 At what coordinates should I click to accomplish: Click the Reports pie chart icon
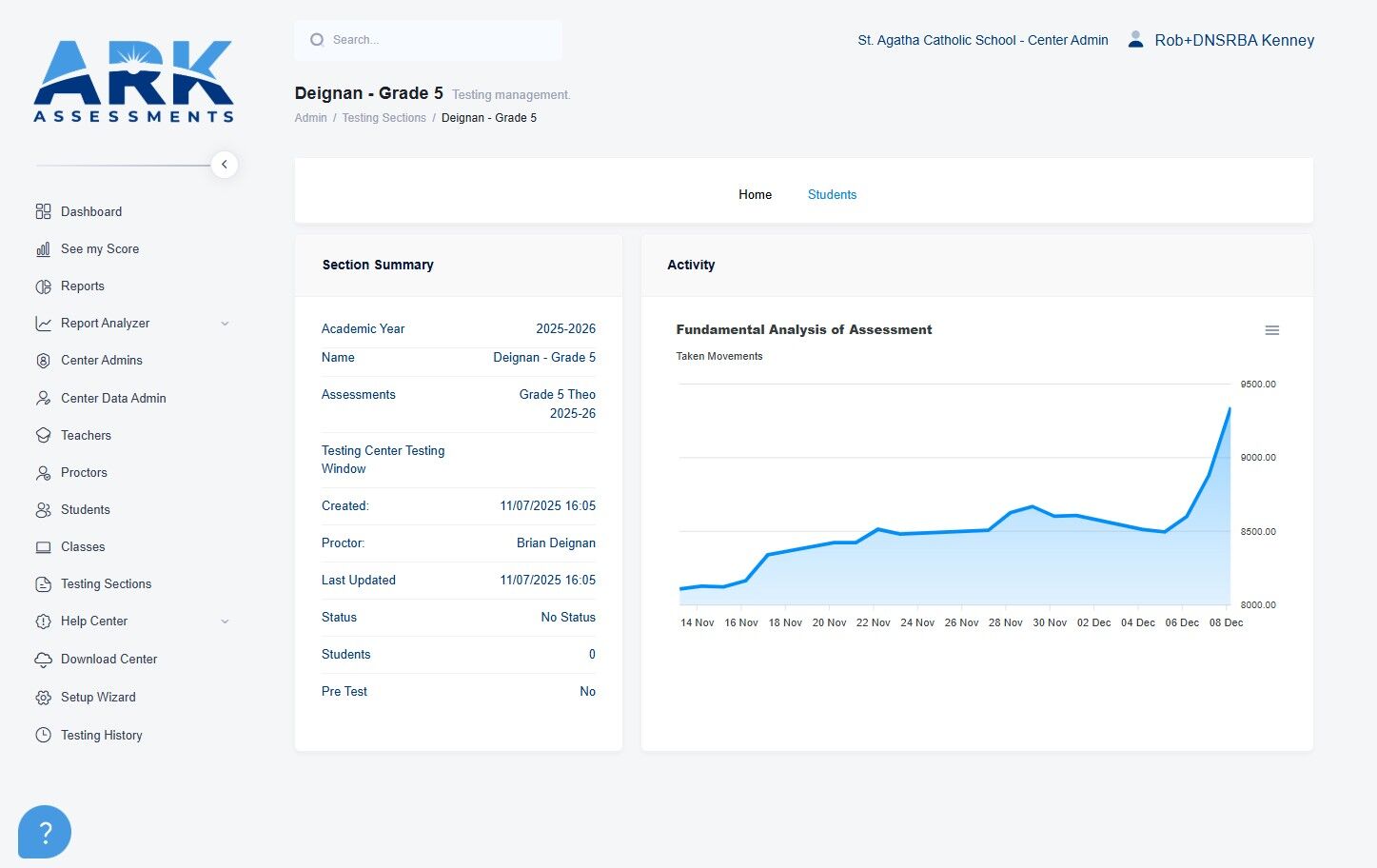coord(43,286)
